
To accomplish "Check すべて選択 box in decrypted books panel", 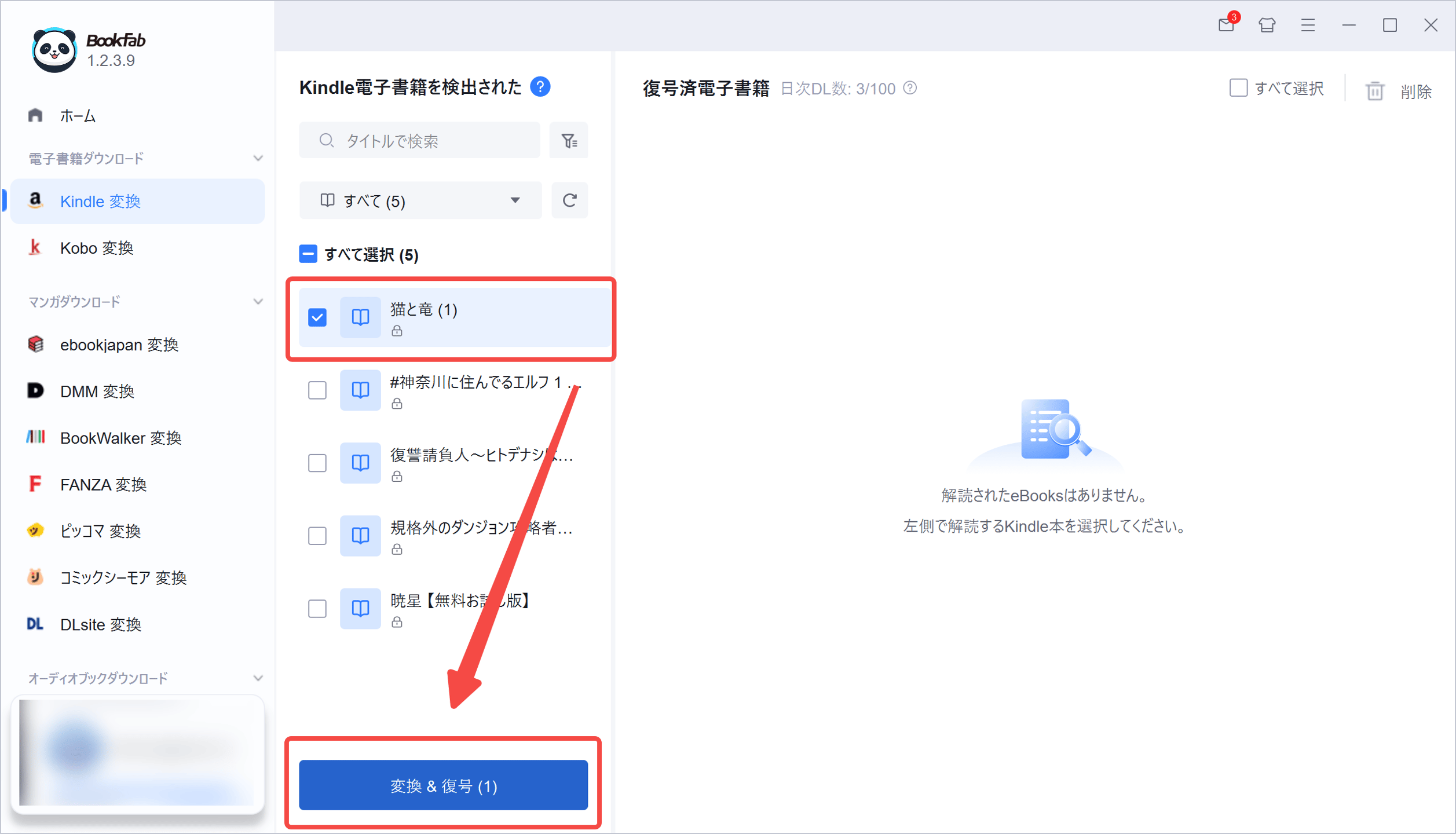I will (1238, 88).
